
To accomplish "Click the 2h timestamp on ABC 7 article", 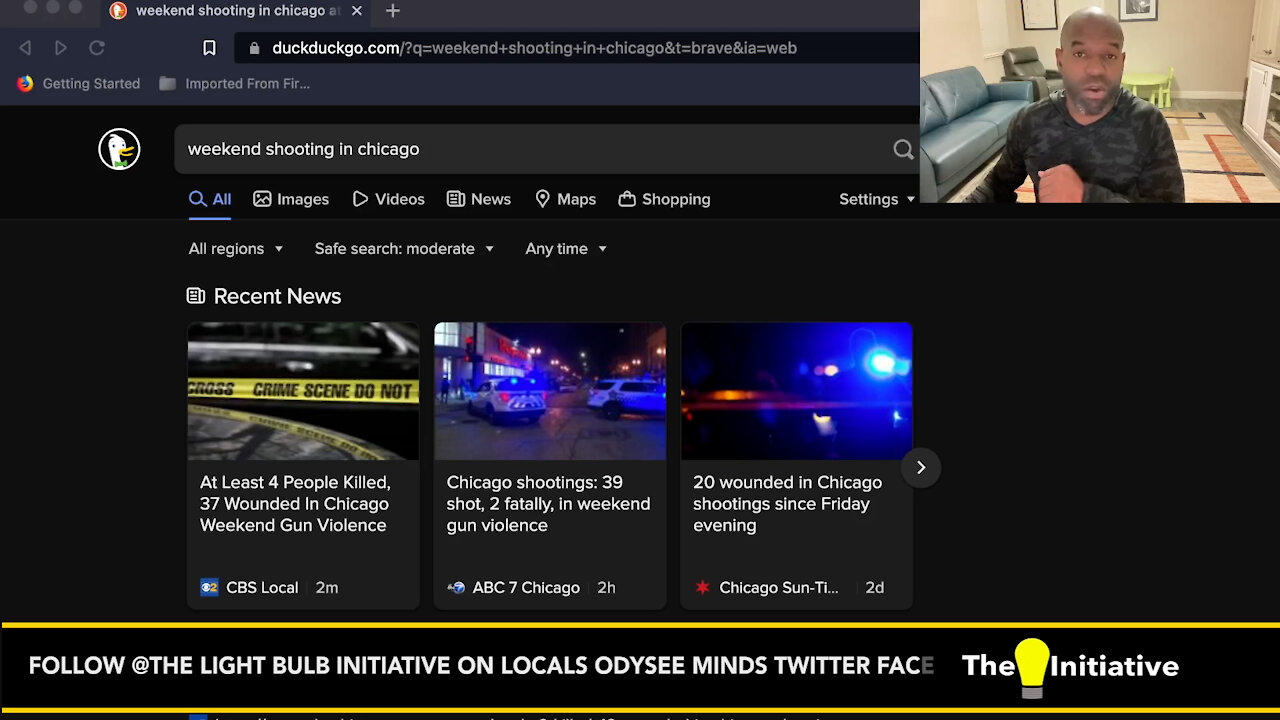I will tap(606, 588).
